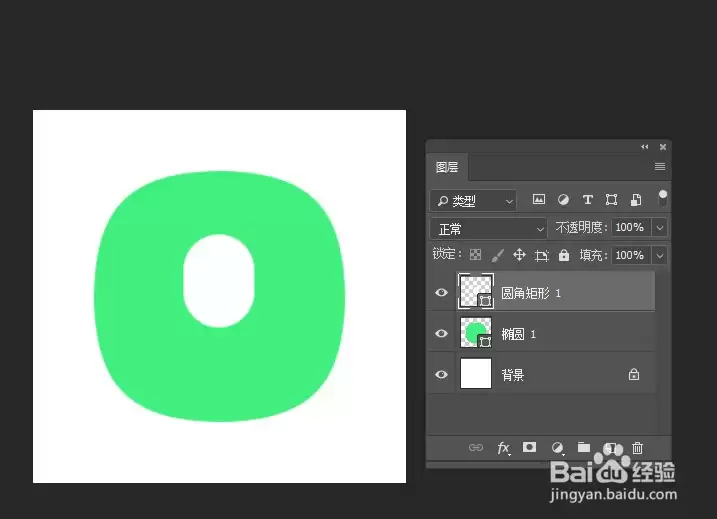Toggle visibility of the 背景 layer

[441, 375]
